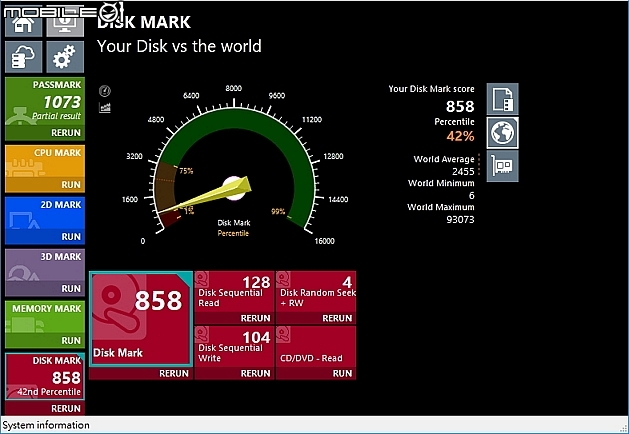Open the Memory Mark tile
The image size is (629, 434).
click(45, 317)
